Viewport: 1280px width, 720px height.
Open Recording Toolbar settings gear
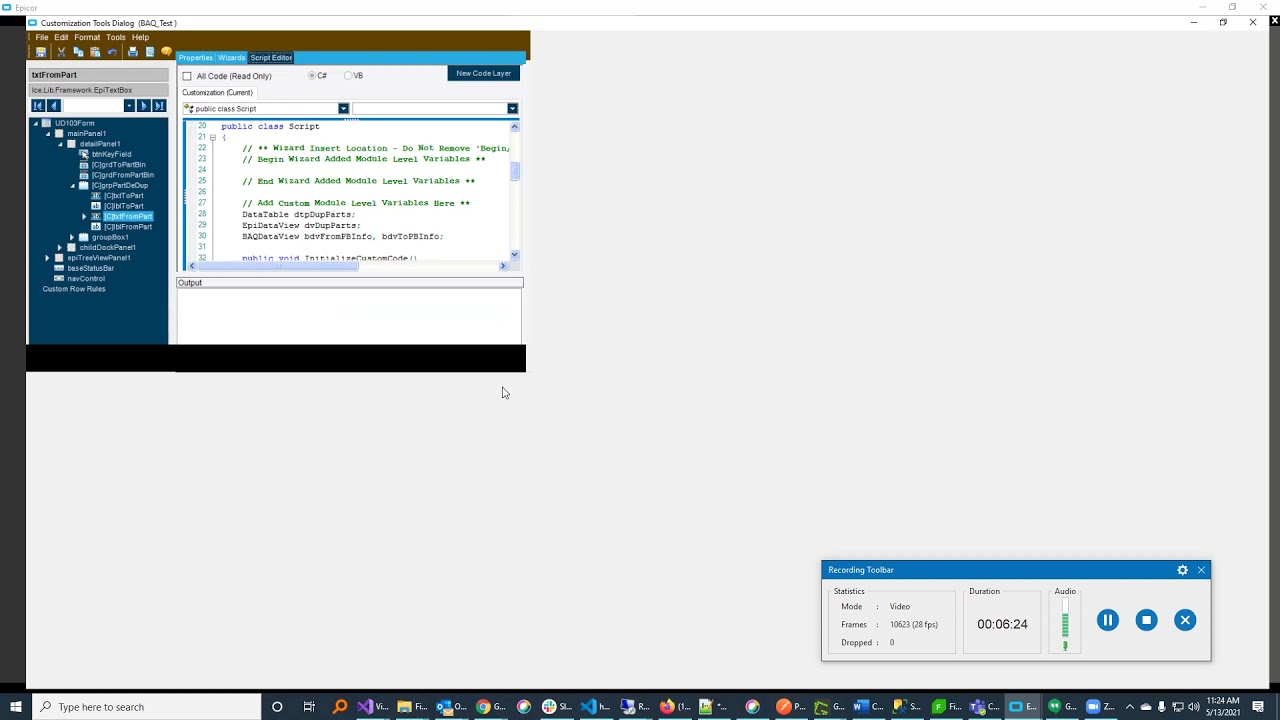tap(1182, 570)
